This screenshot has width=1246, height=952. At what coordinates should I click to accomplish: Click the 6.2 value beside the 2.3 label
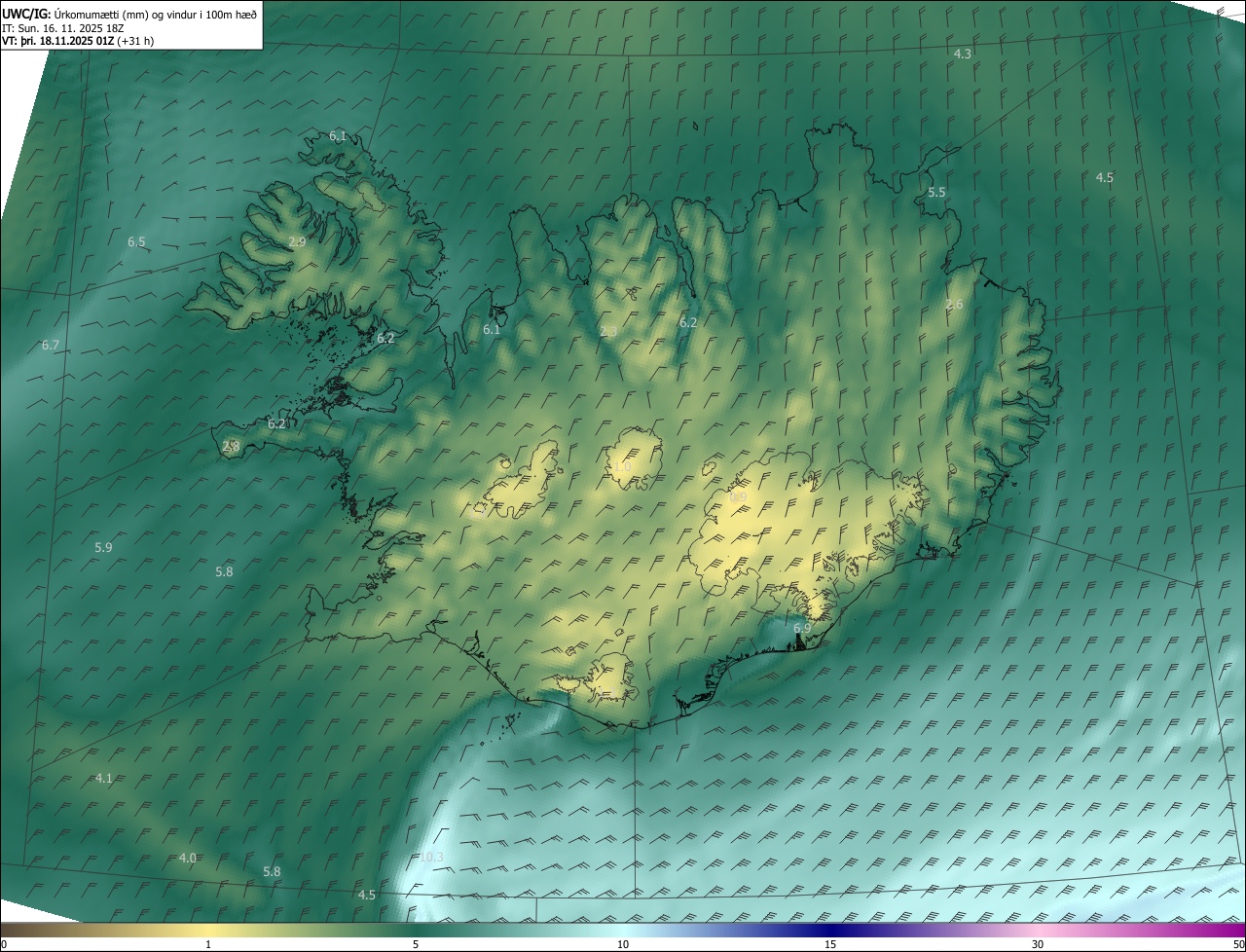coord(688,322)
